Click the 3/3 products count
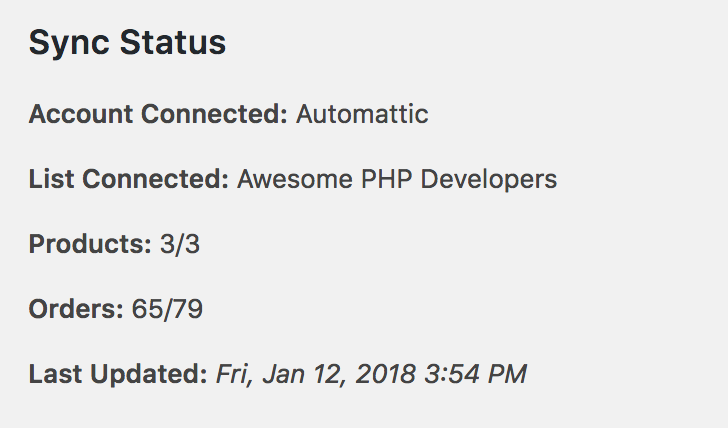 pyautogui.click(x=180, y=244)
